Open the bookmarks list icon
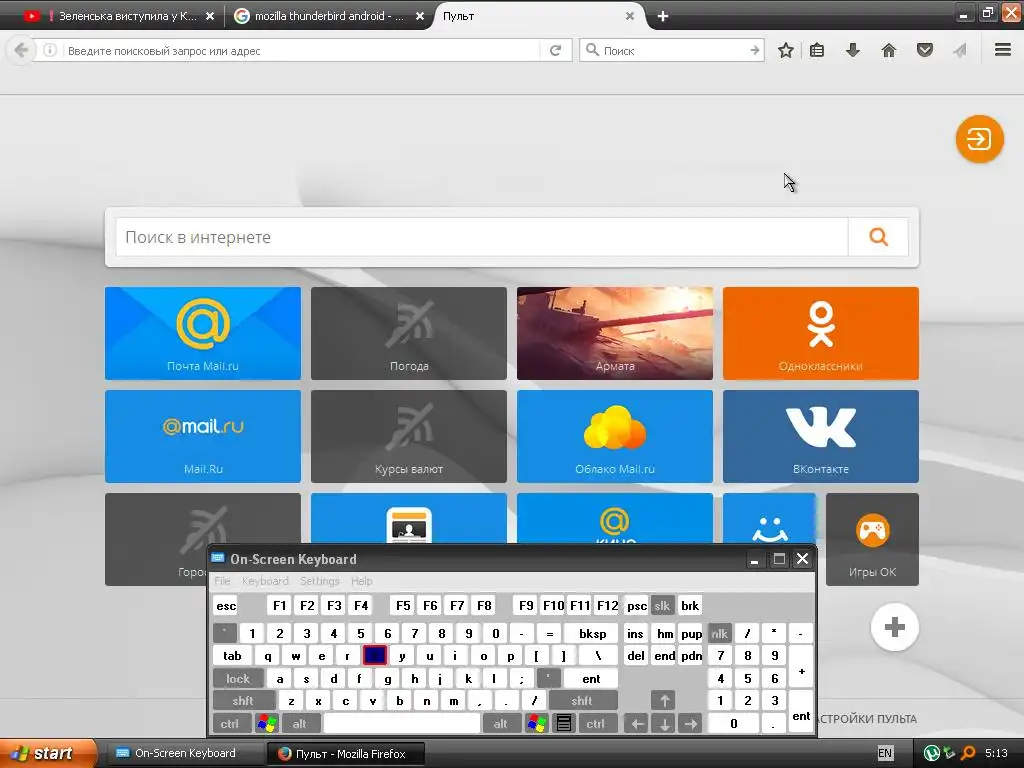This screenshot has height=768, width=1024. pyautogui.click(x=816, y=50)
